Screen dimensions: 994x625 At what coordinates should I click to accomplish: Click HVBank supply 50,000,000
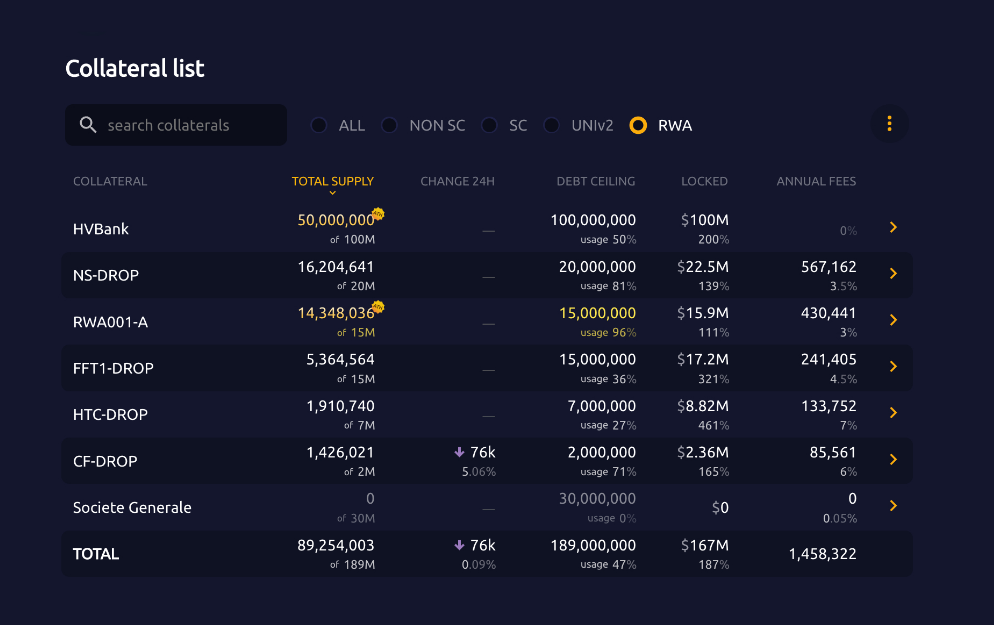(336, 220)
